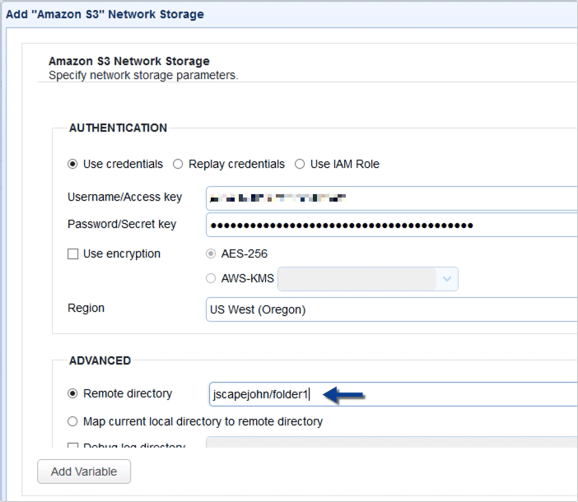Click the Add "Amazon S3" Network Storage title
This screenshot has width=578, height=502.
(x=105, y=14)
